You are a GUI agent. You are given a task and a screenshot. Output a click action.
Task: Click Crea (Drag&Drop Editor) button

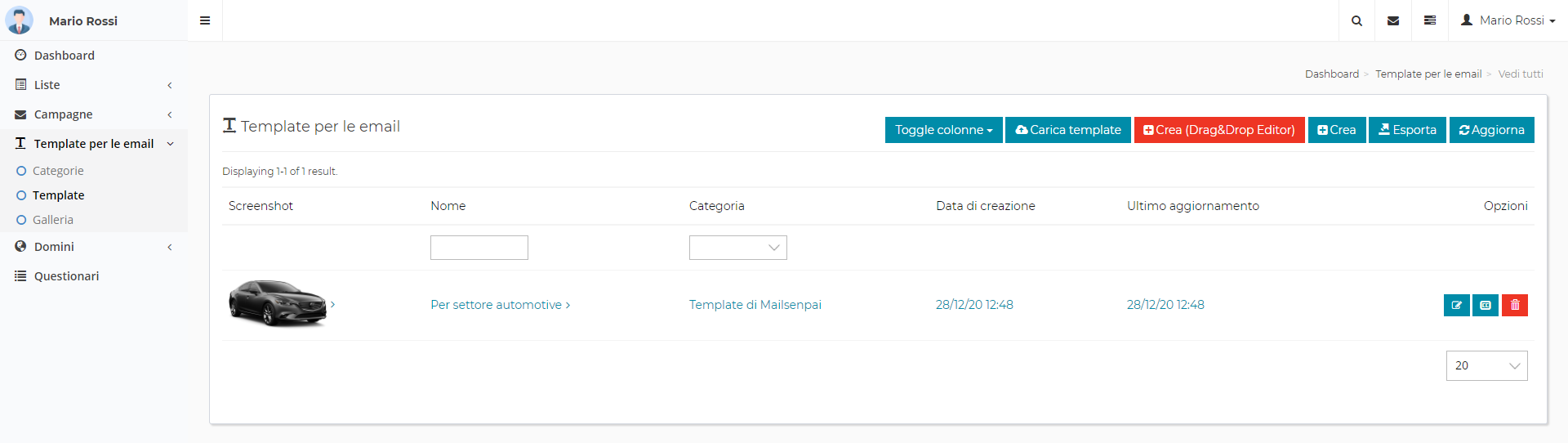click(1218, 130)
